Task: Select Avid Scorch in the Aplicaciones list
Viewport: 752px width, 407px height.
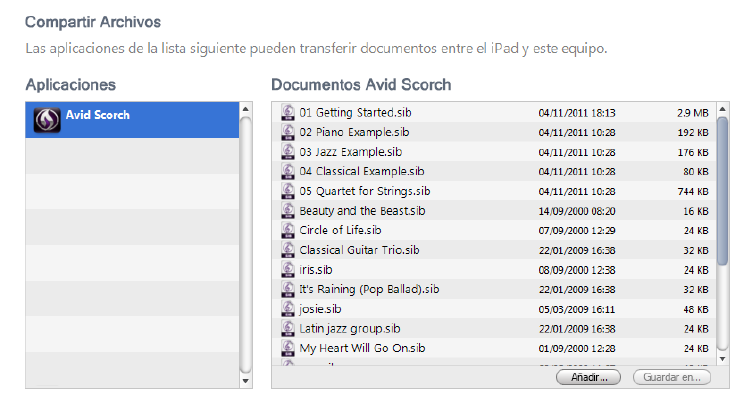Action: pyautogui.click(x=98, y=115)
